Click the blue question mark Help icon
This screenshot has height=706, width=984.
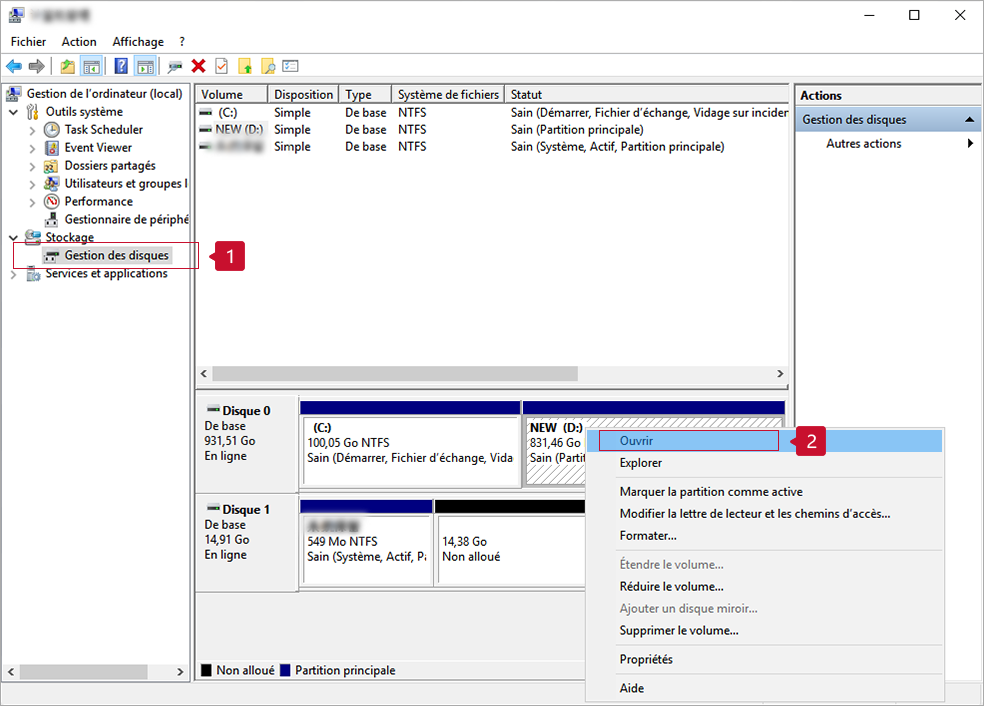(x=121, y=66)
